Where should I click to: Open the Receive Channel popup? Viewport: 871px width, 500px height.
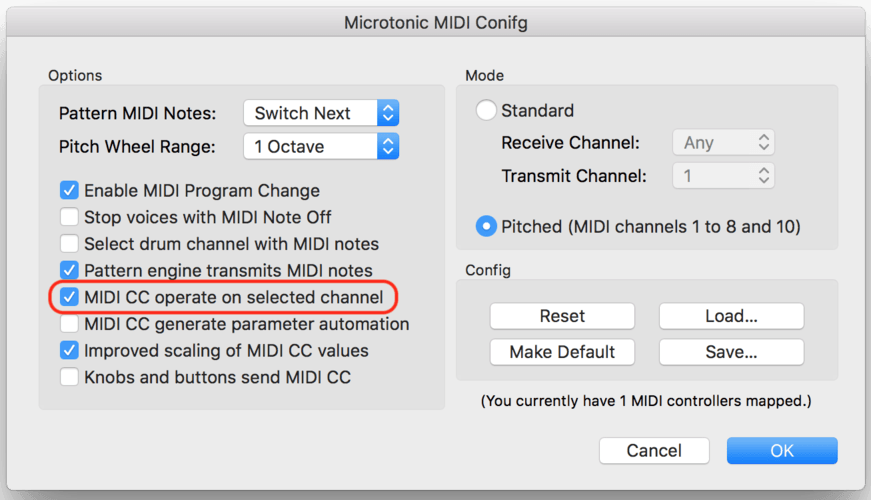click(x=723, y=143)
